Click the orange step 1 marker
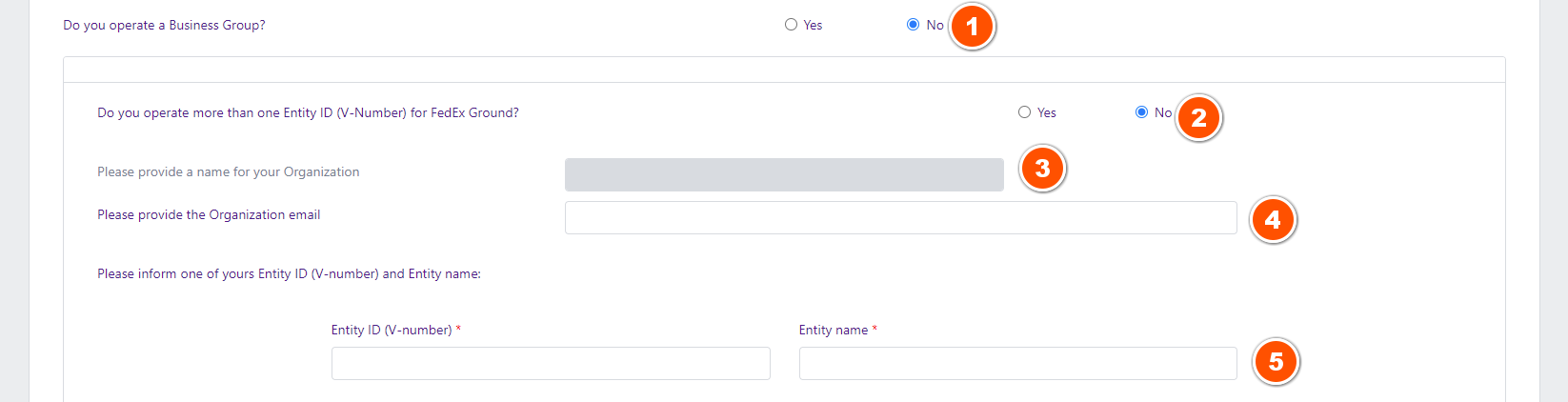 pyautogui.click(x=972, y=27)
